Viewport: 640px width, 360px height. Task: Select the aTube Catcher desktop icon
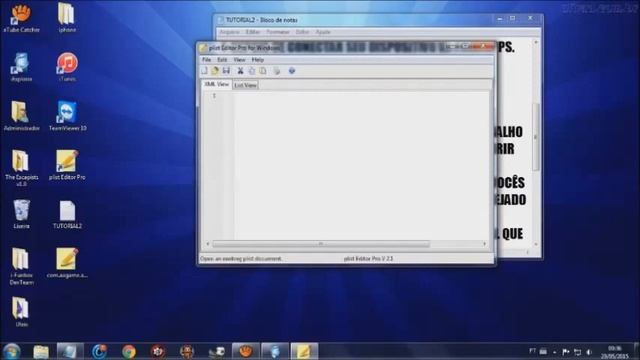(21, 17)
